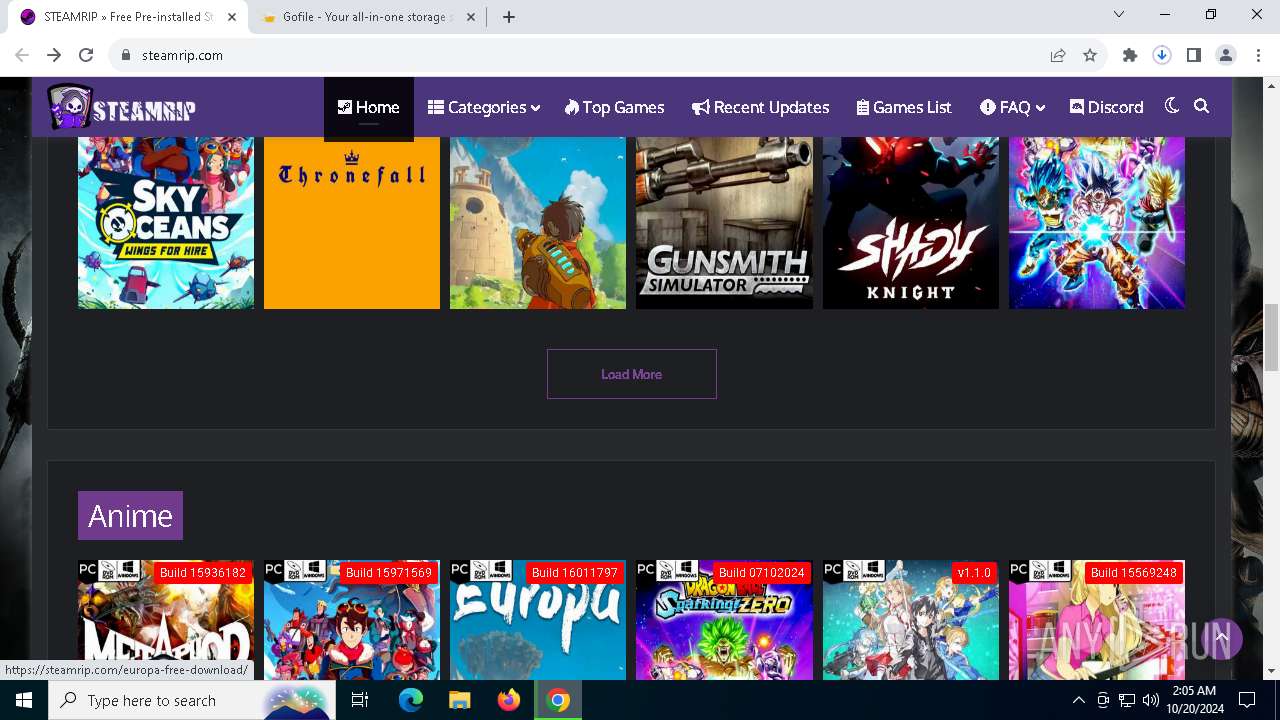The height and width of the screenshot is (720, 1280).
Task: Show hidden system tray icons
Action: point(1078,700)
